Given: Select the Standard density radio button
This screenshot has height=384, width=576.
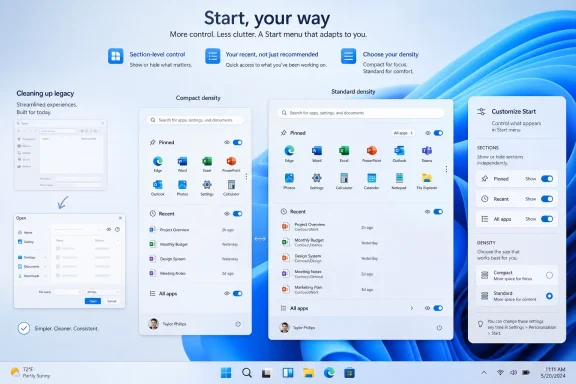Looking at the screenshot, I should tap(549, 296).
